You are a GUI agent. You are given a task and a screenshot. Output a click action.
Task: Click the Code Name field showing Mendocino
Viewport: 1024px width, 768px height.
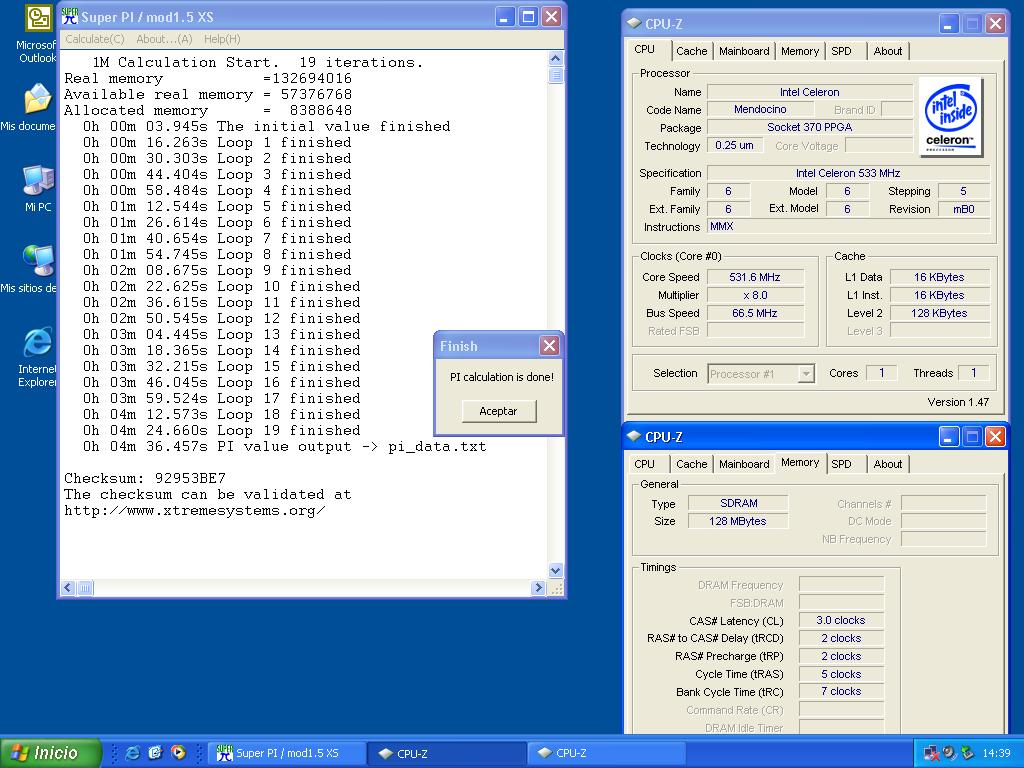[x=760, y=109]
